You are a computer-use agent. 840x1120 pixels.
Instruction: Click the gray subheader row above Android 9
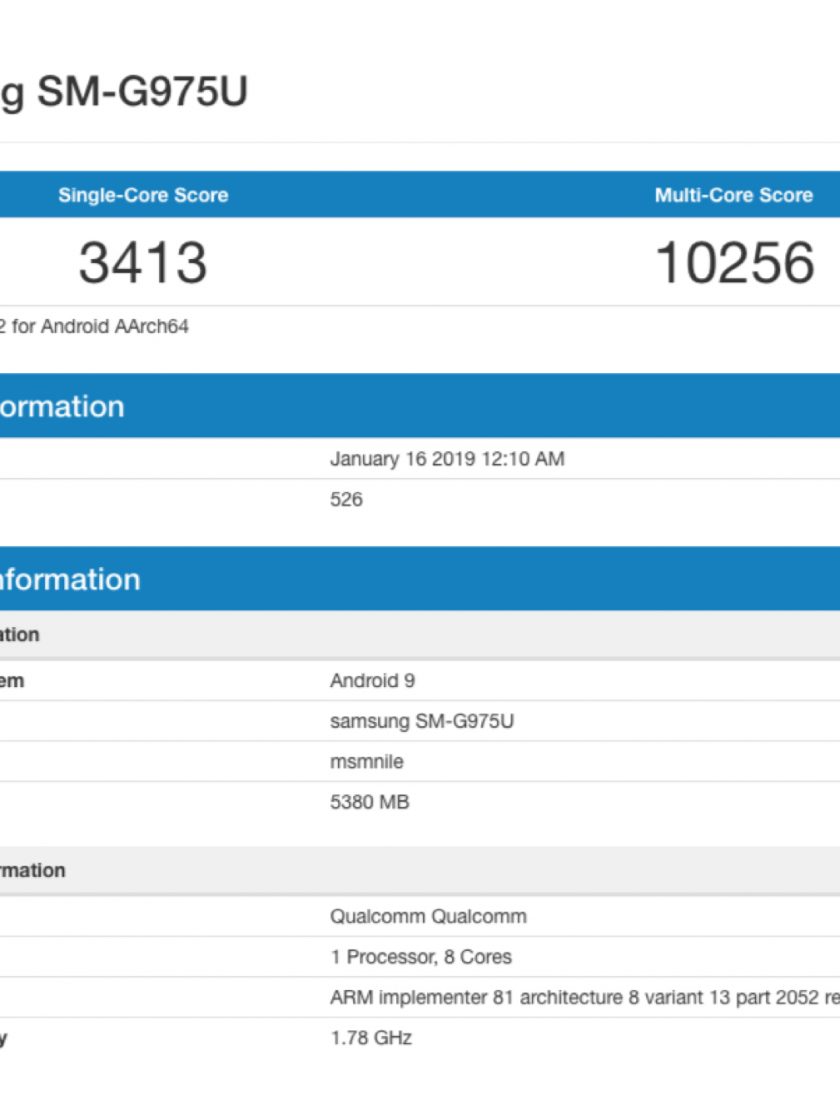[420, 635]
